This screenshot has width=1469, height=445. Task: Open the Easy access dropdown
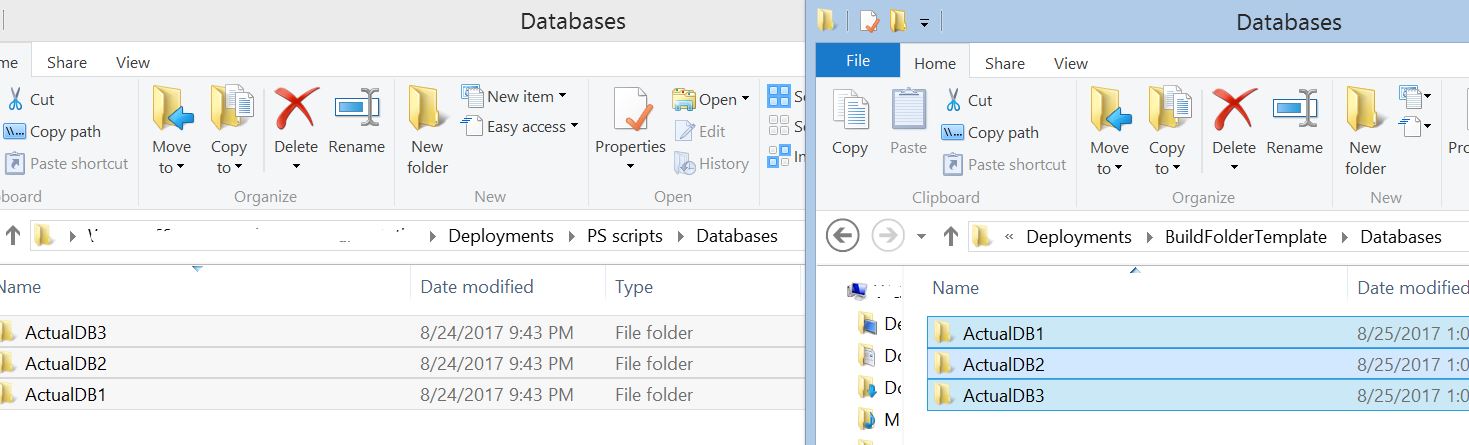pyautogui.click(x=574, y=127)
